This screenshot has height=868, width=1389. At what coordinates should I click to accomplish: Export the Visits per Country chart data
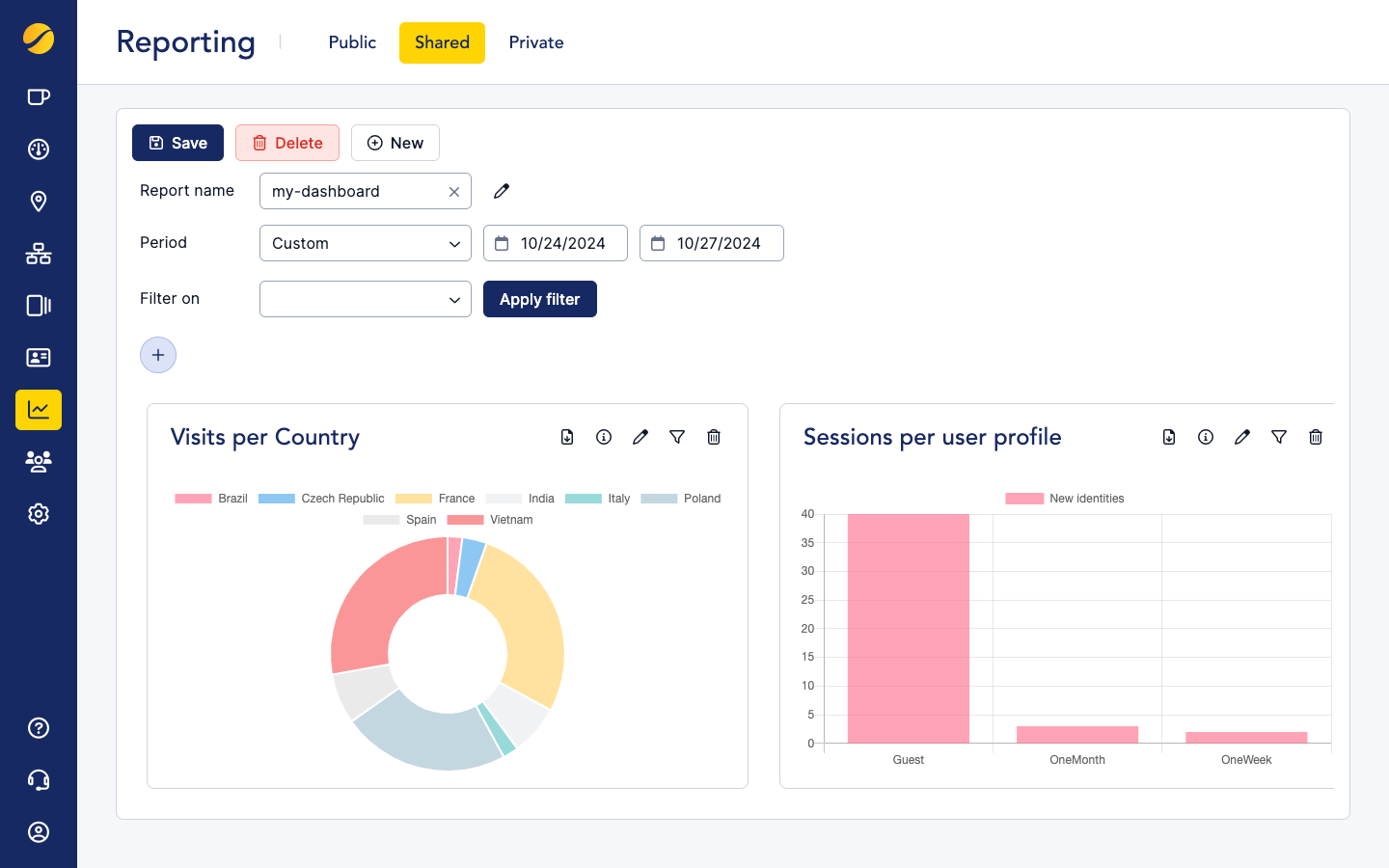tap(567, 437)
